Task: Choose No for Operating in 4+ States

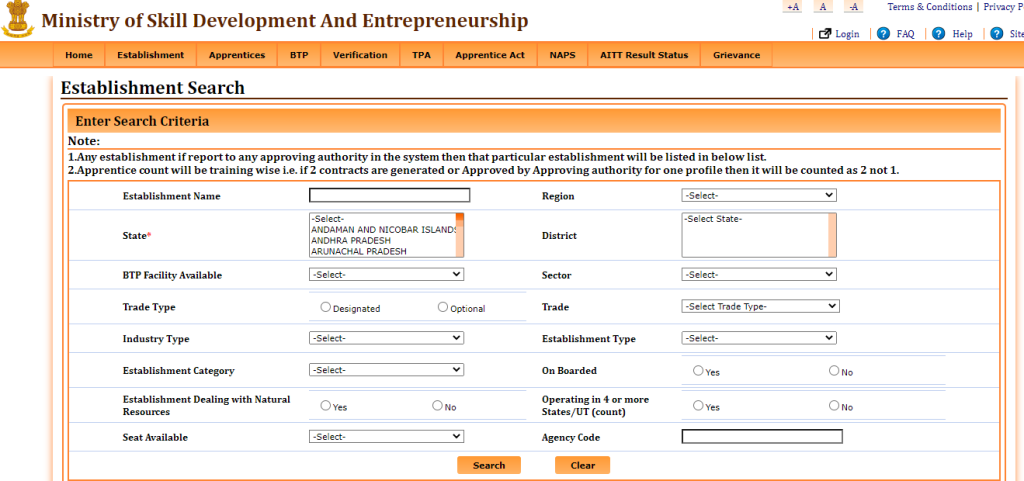Action: point(834,405)
